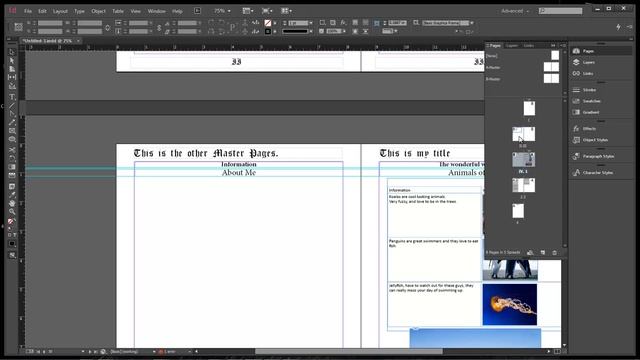Open the View Options dropdown
Image resolution: width=640 pixels, height=360 pixels.
pyautogui.click(x=248, y=11)
